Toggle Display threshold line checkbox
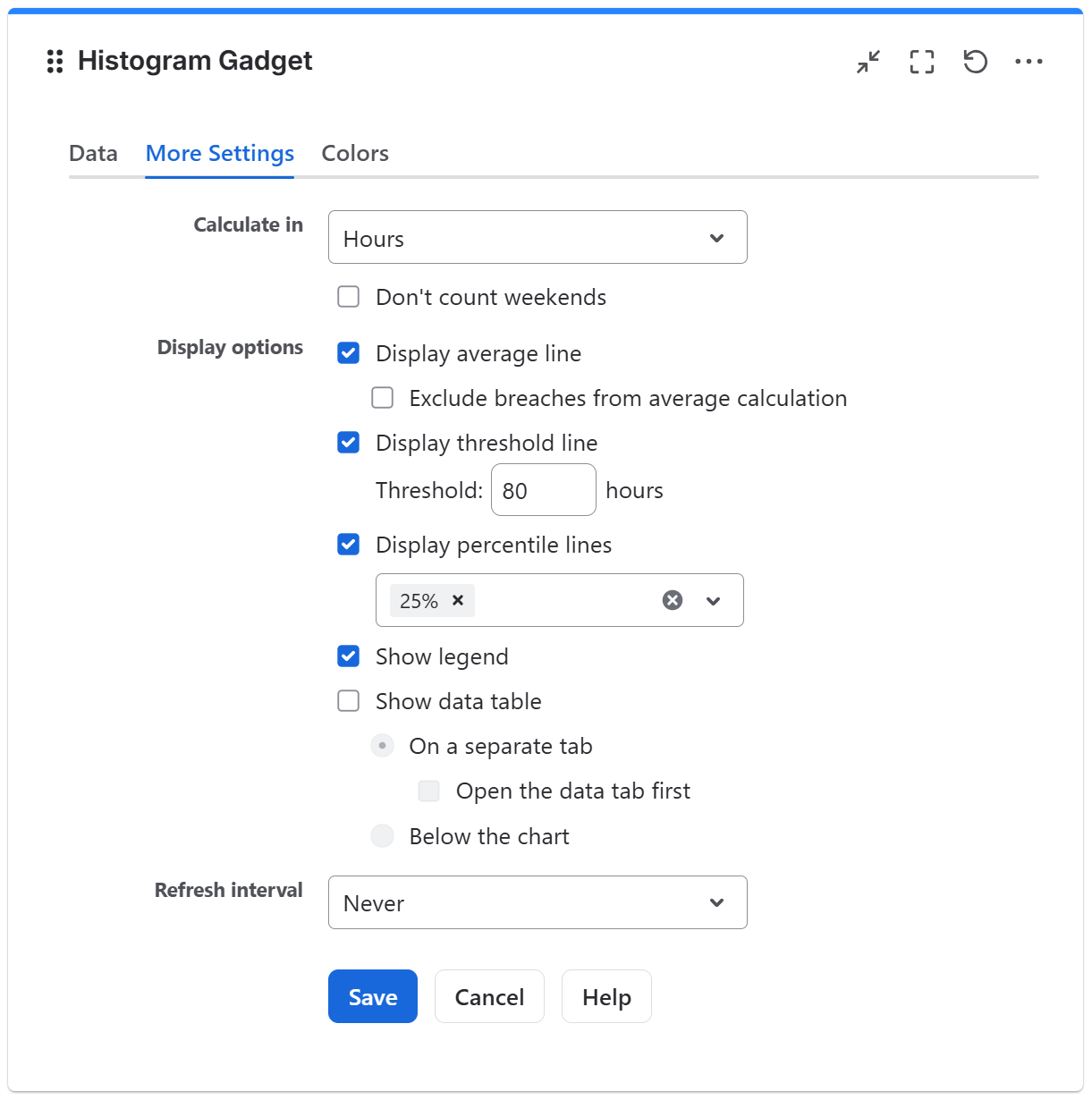The height and width of the screenshot is (1100, 1092). coord(349,443)
